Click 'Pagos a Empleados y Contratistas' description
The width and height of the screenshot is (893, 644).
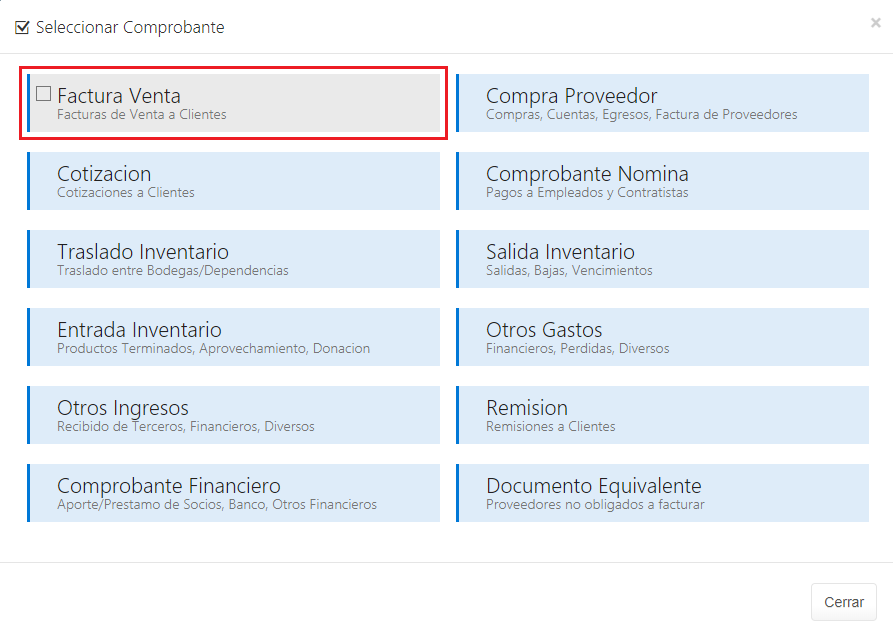click(x=587, y=193)
